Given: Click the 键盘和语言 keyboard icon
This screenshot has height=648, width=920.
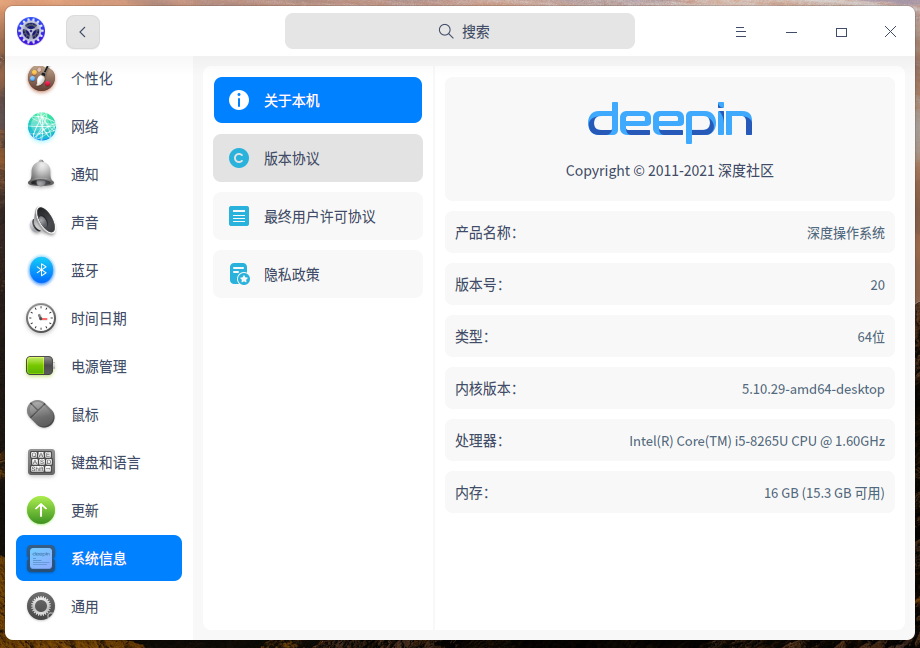Looking at the screenshot, I should 41,462.
